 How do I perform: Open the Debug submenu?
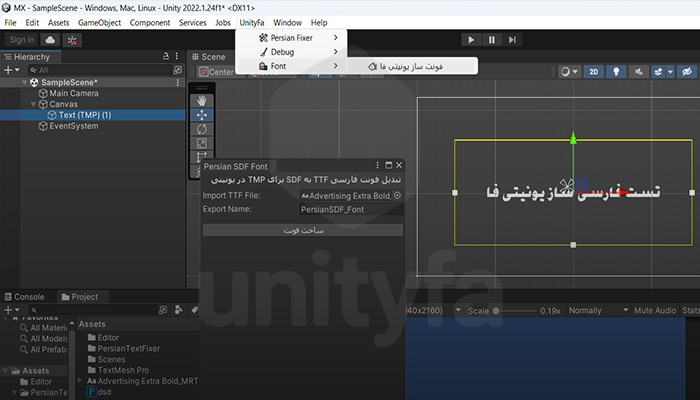292,52
